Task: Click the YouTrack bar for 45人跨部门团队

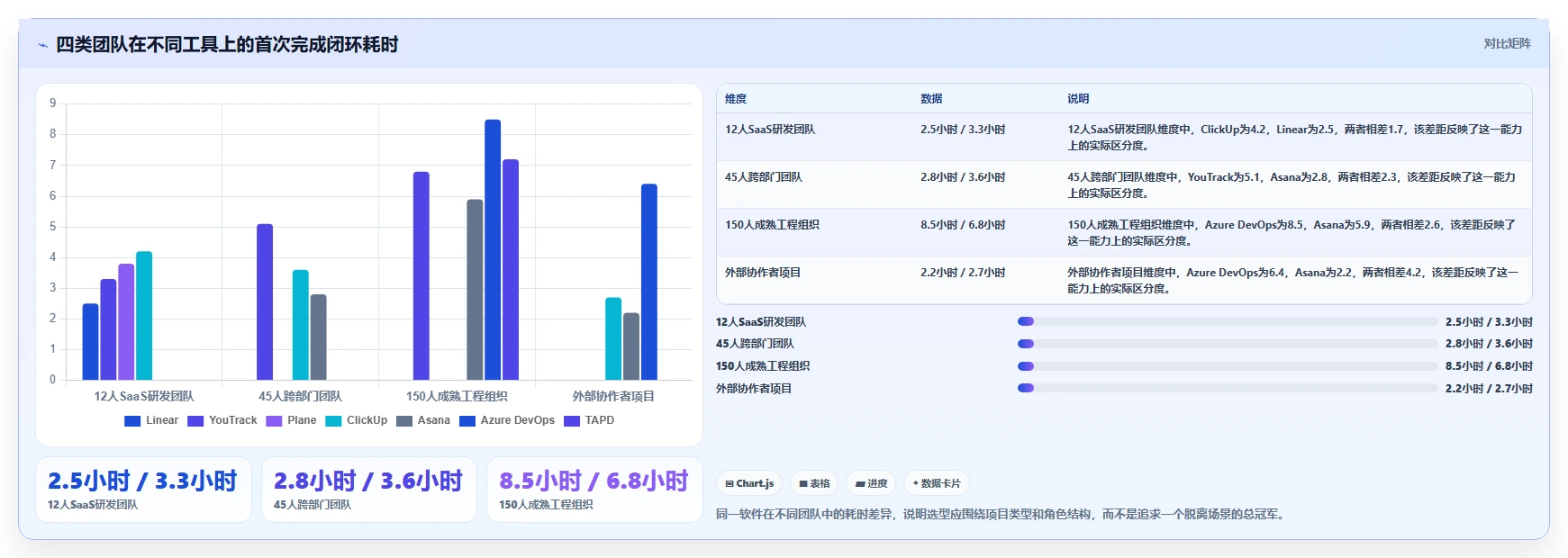Action: (x=265, y=301)
